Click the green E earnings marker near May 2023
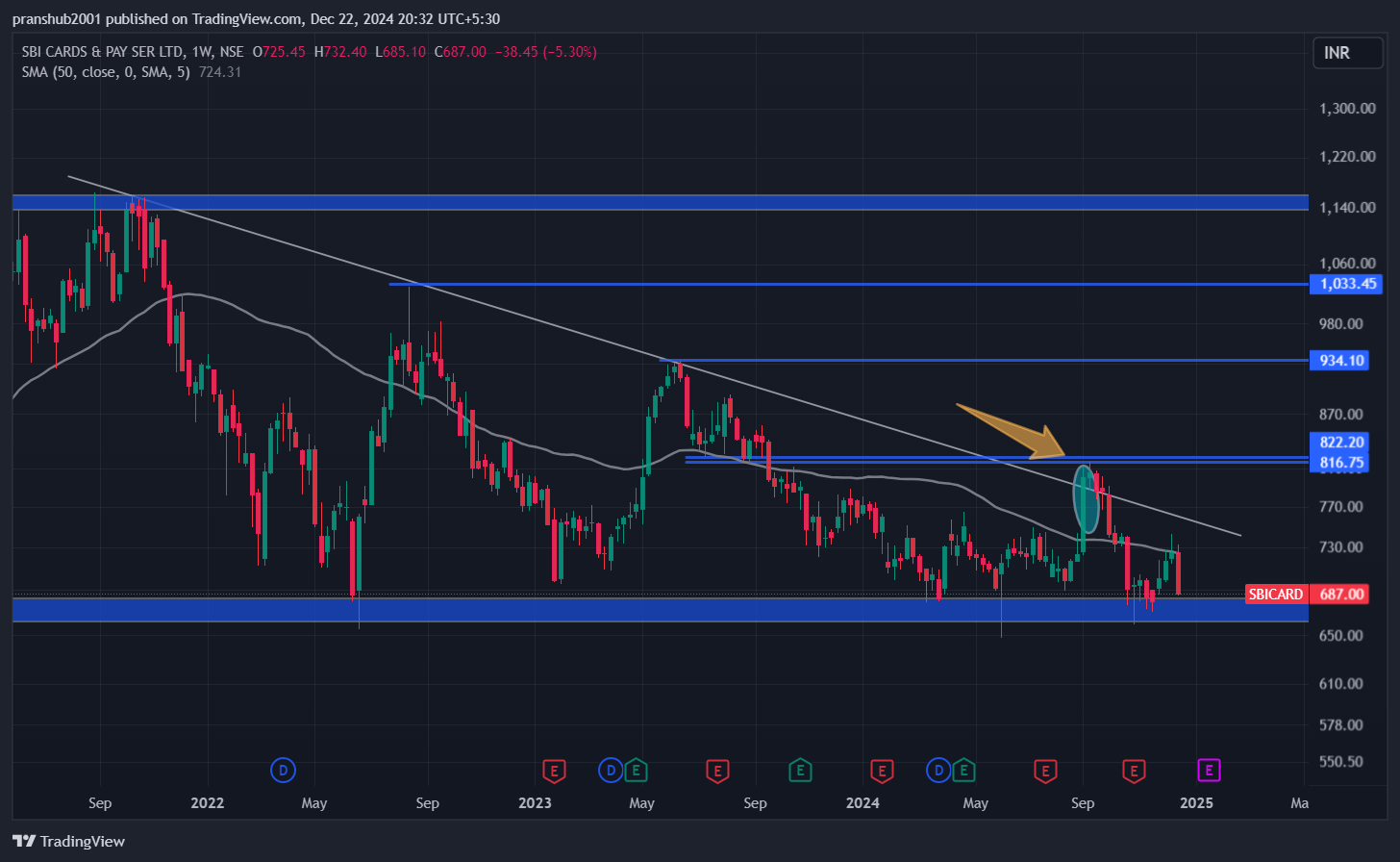 coord(636,770)
